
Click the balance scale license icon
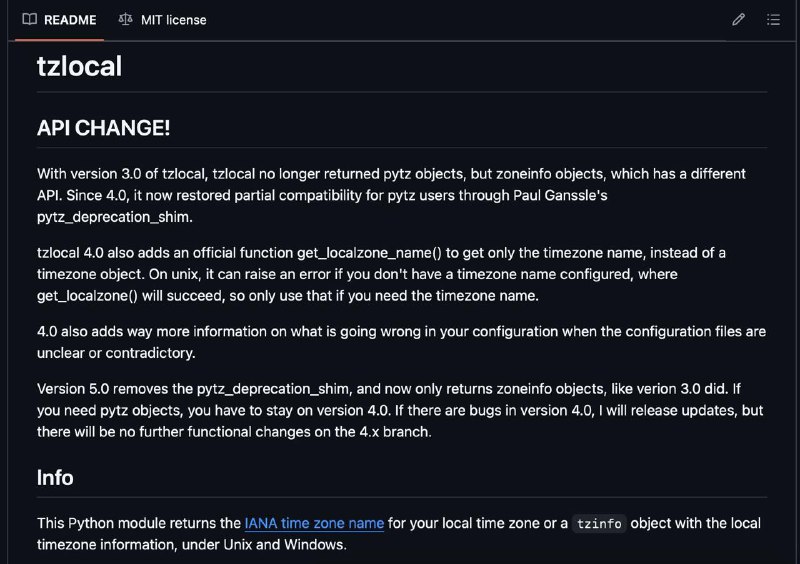tap(126, 19)
